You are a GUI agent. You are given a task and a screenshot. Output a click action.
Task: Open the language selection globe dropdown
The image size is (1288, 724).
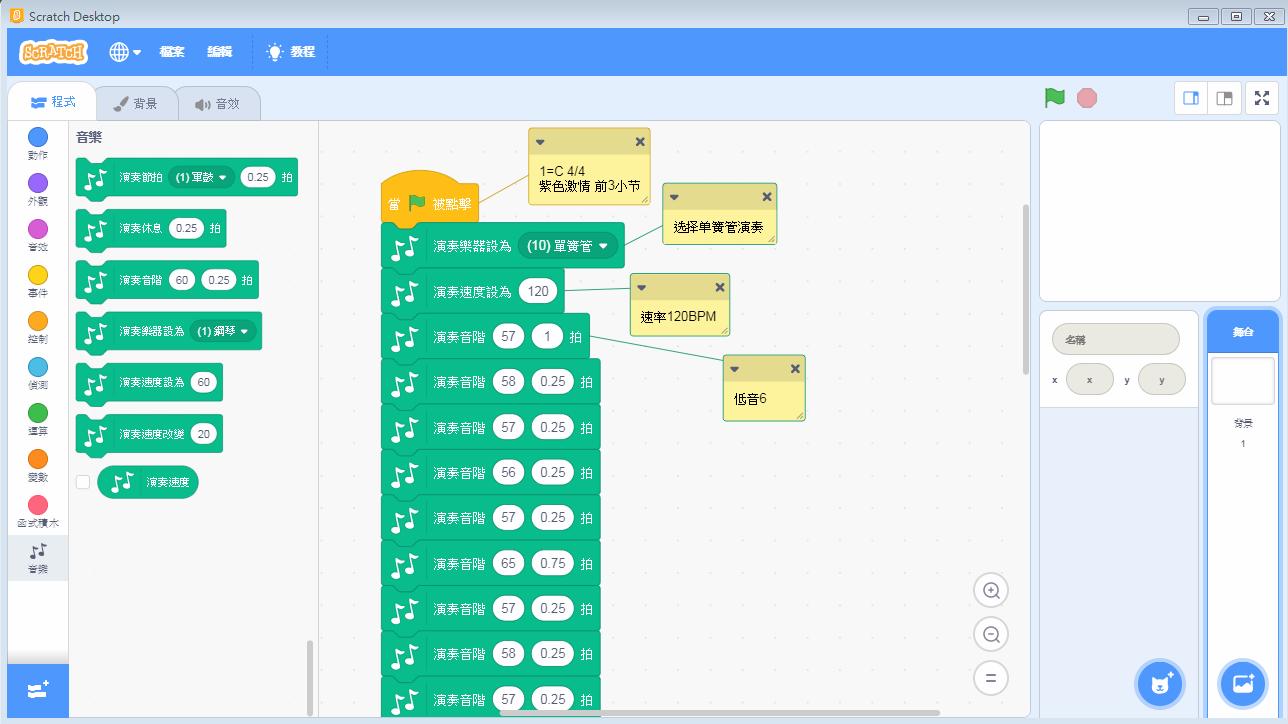tap(124, 51)
